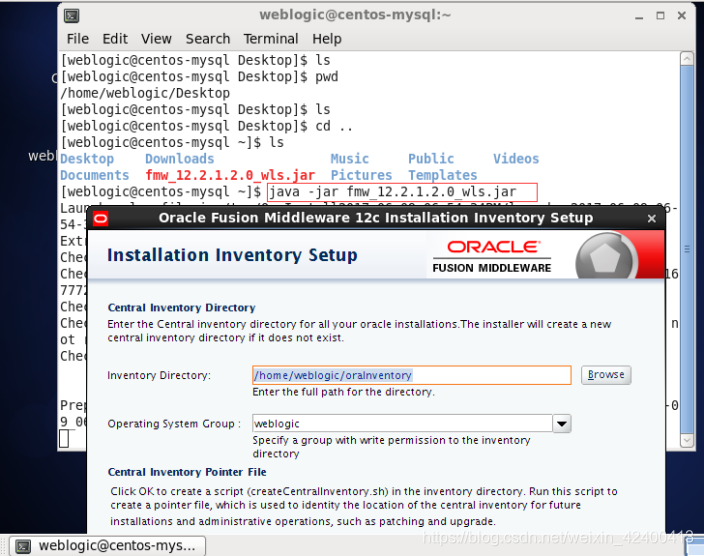Open the File menu in terminal
Image resolution: width=704 pixels, height=556 pixels.
pyautogui.click(x=77, y=39)
